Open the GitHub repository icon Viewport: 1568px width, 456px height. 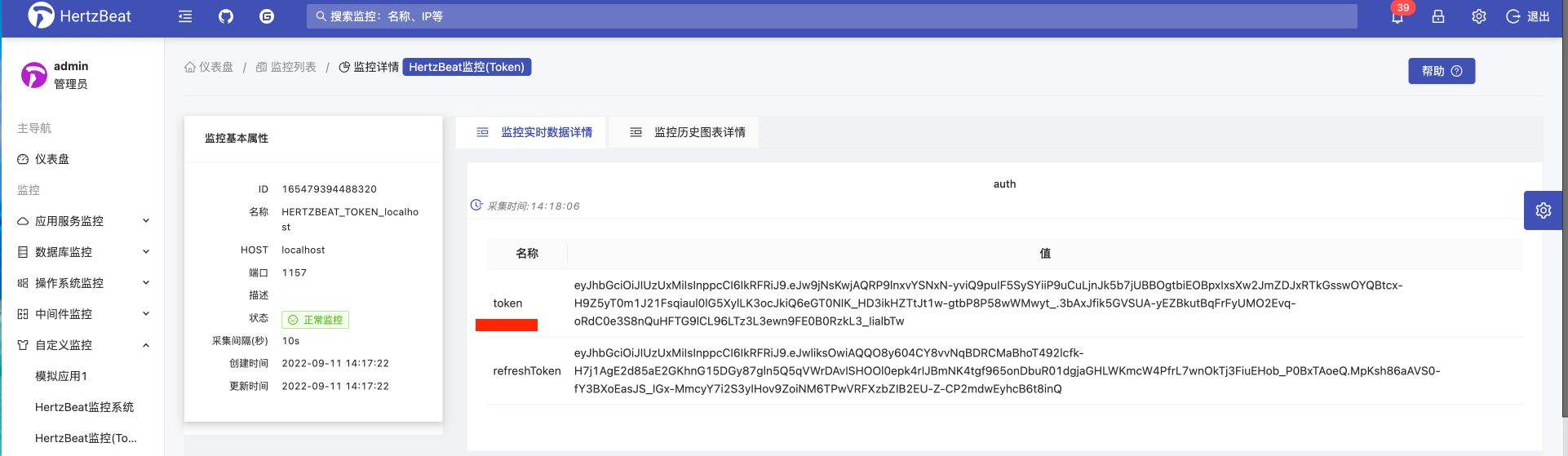pos(226,16)
